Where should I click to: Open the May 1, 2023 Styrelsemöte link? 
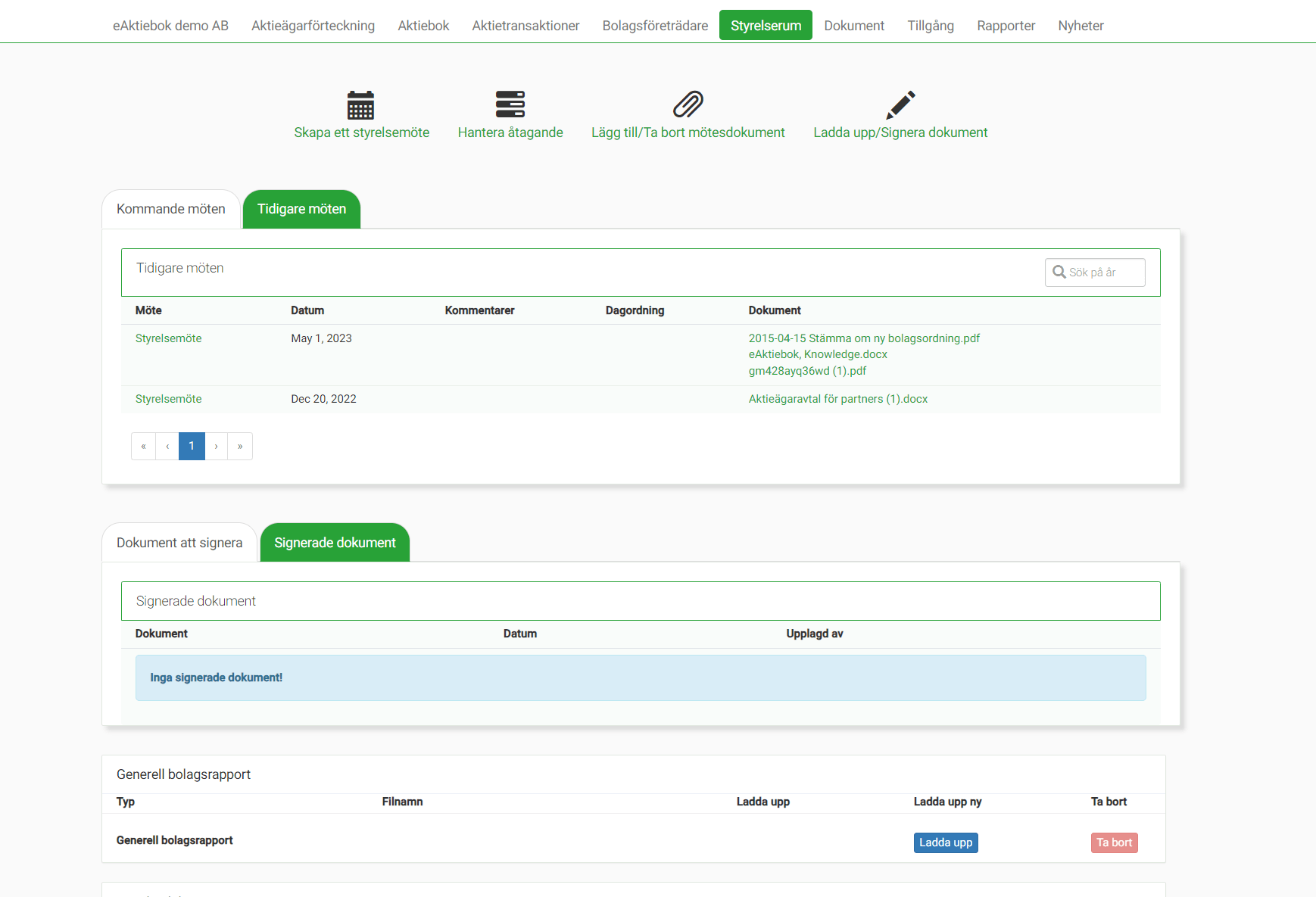point(168,338)
